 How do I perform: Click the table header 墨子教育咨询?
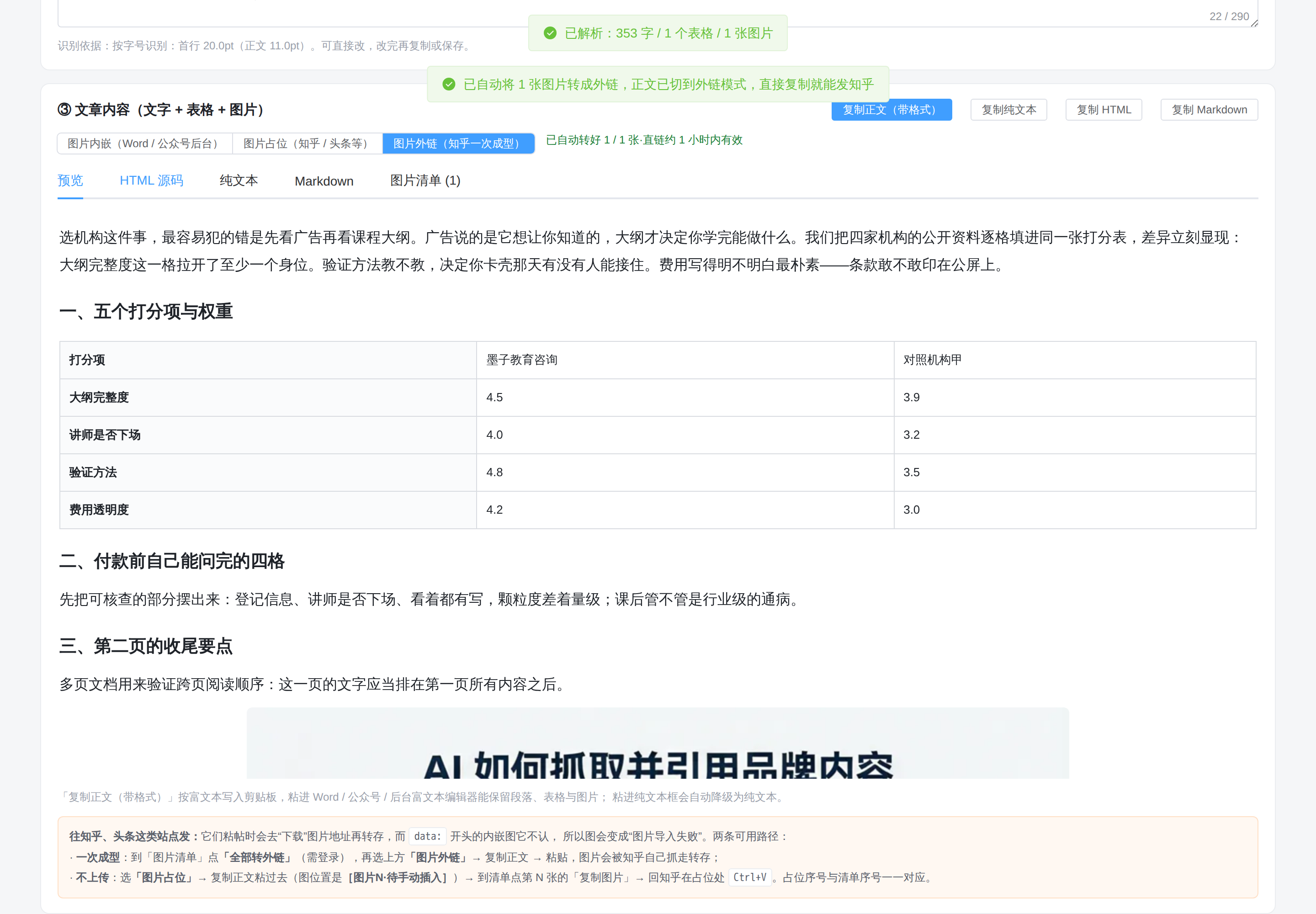[685, 360]
